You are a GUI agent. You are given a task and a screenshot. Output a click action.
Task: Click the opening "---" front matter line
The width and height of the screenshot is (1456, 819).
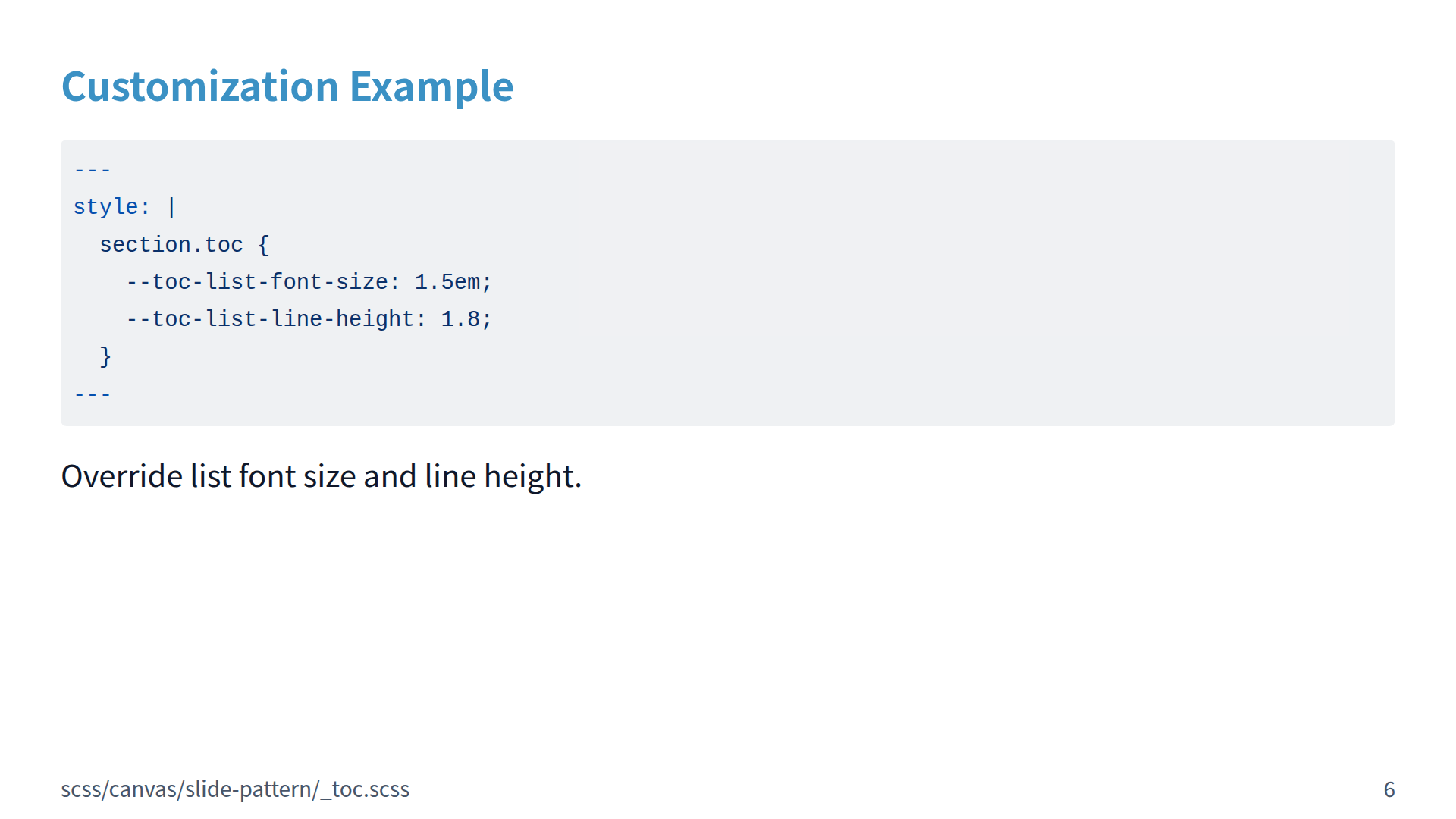coord(93,170)
